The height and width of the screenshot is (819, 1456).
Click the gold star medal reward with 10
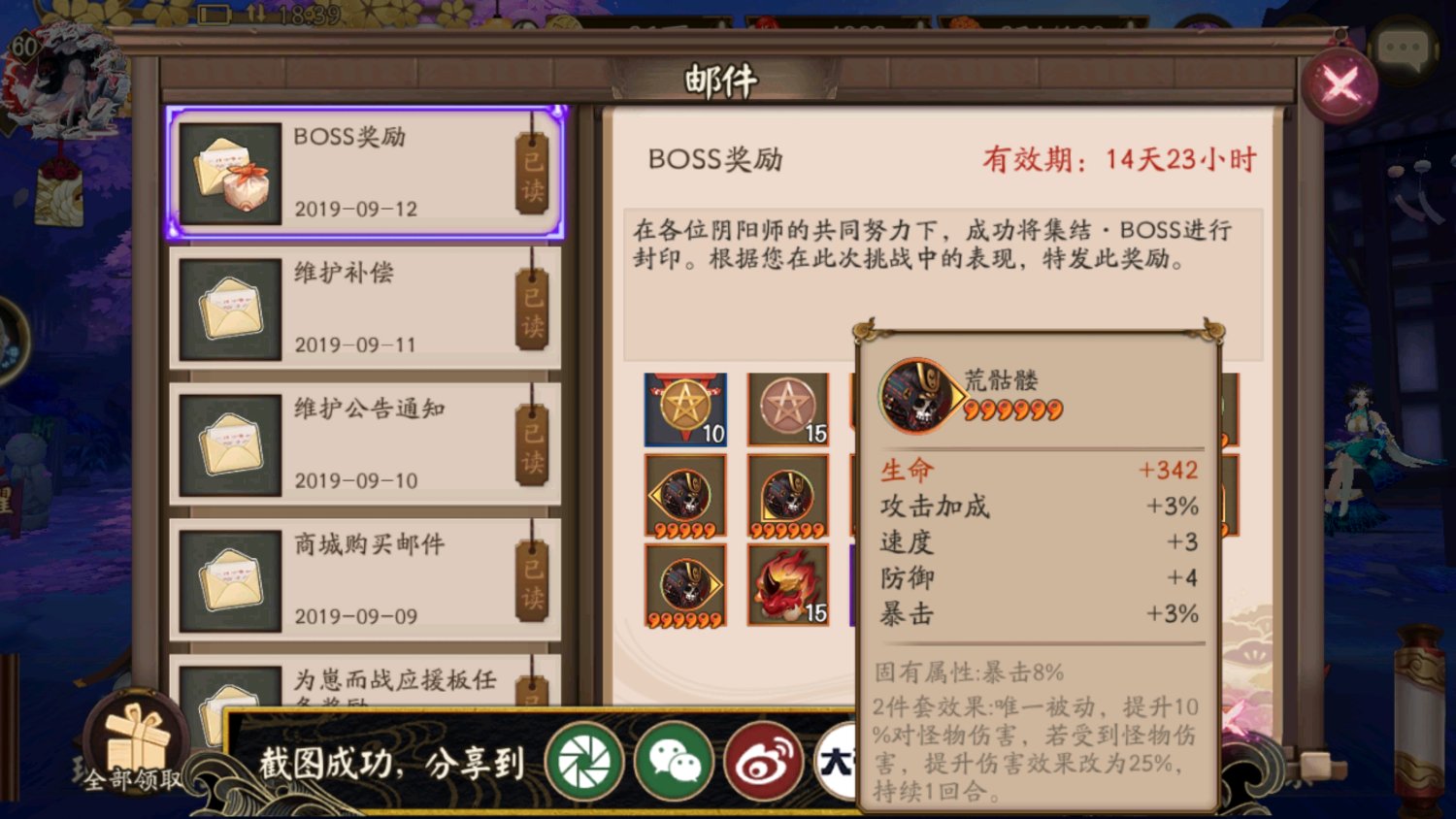coord(685,409)
